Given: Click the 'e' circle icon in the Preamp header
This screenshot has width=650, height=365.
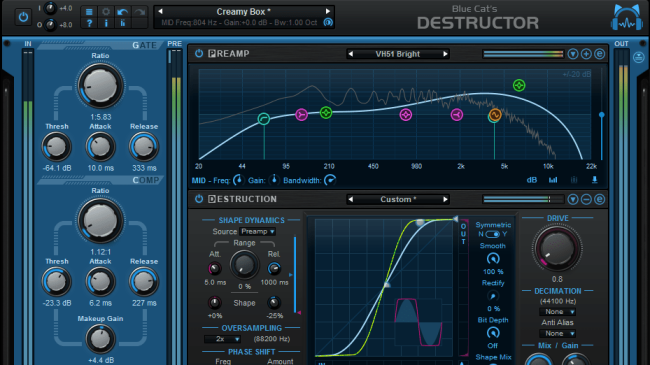Looking at the screenshot, I should coord(599,54).
